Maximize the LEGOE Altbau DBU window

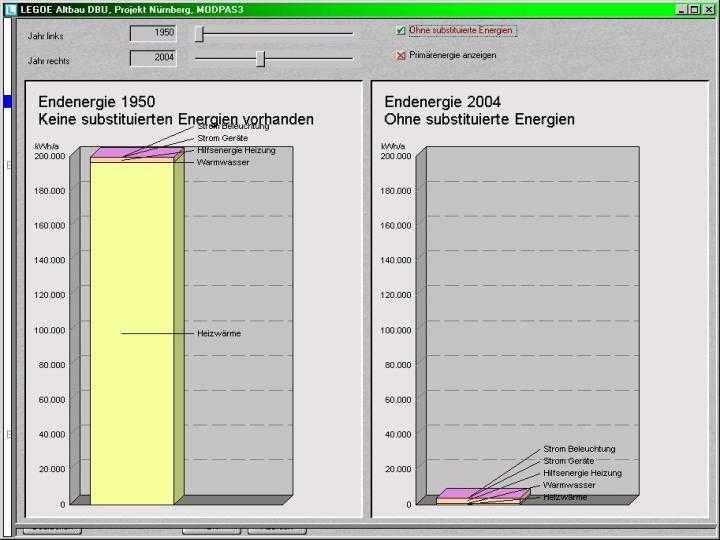(695, 9)
